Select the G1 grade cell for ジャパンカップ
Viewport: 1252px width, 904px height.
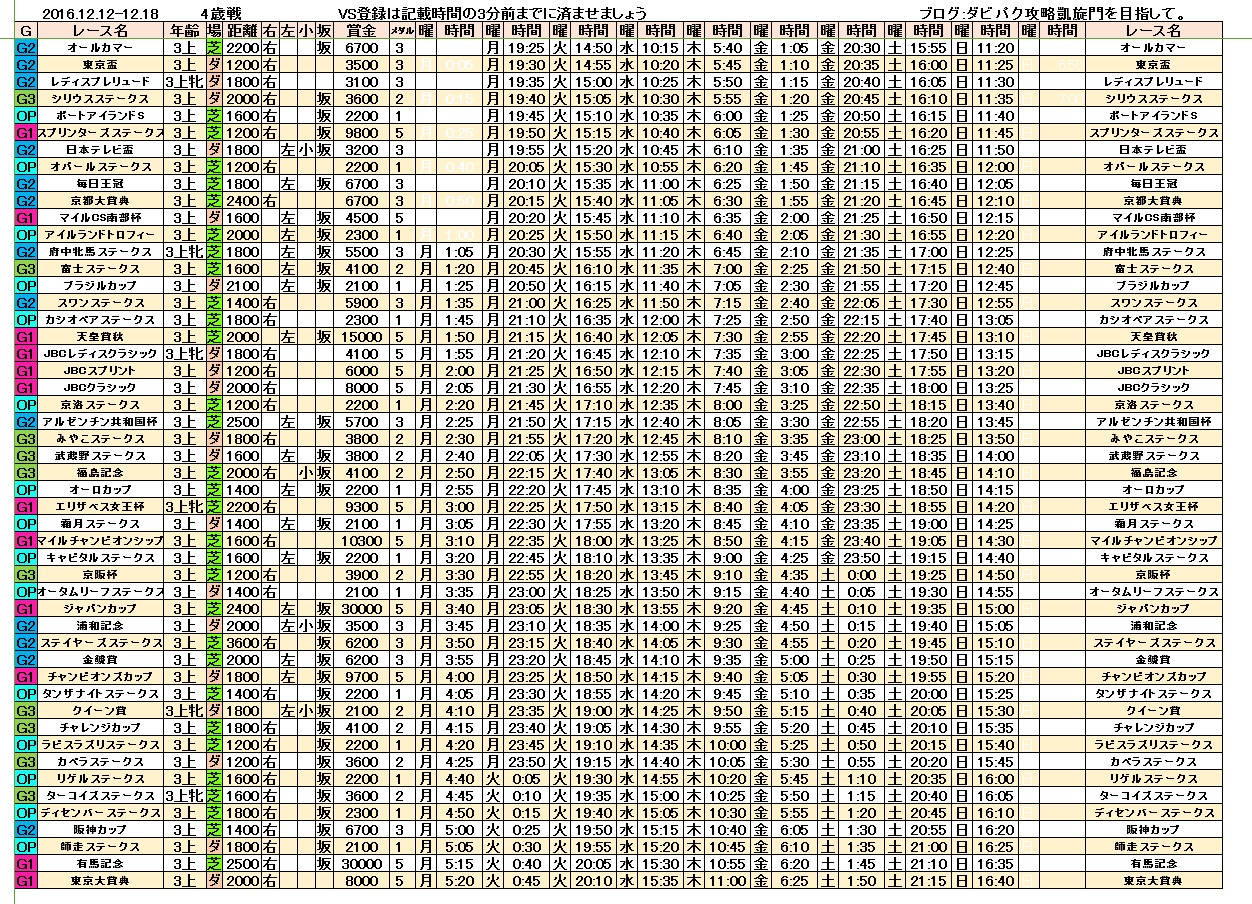point(26,608)
